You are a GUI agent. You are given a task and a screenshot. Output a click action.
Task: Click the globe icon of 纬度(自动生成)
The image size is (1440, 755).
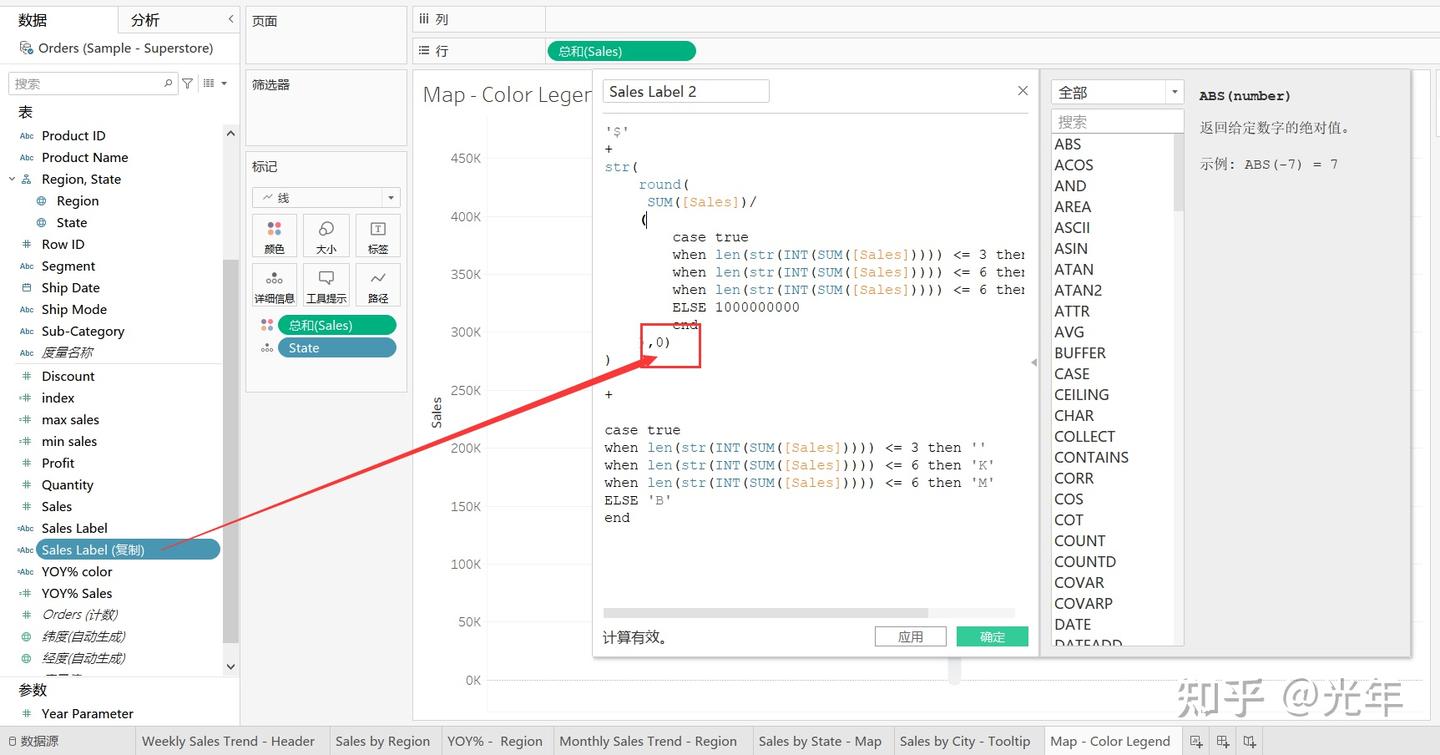(27, 637)
